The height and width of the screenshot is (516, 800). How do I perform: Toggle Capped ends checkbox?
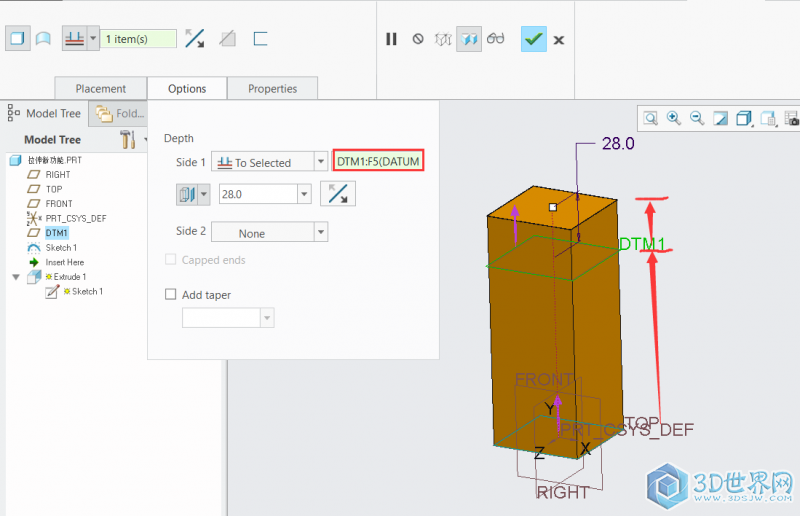click(x=170, y=260)
